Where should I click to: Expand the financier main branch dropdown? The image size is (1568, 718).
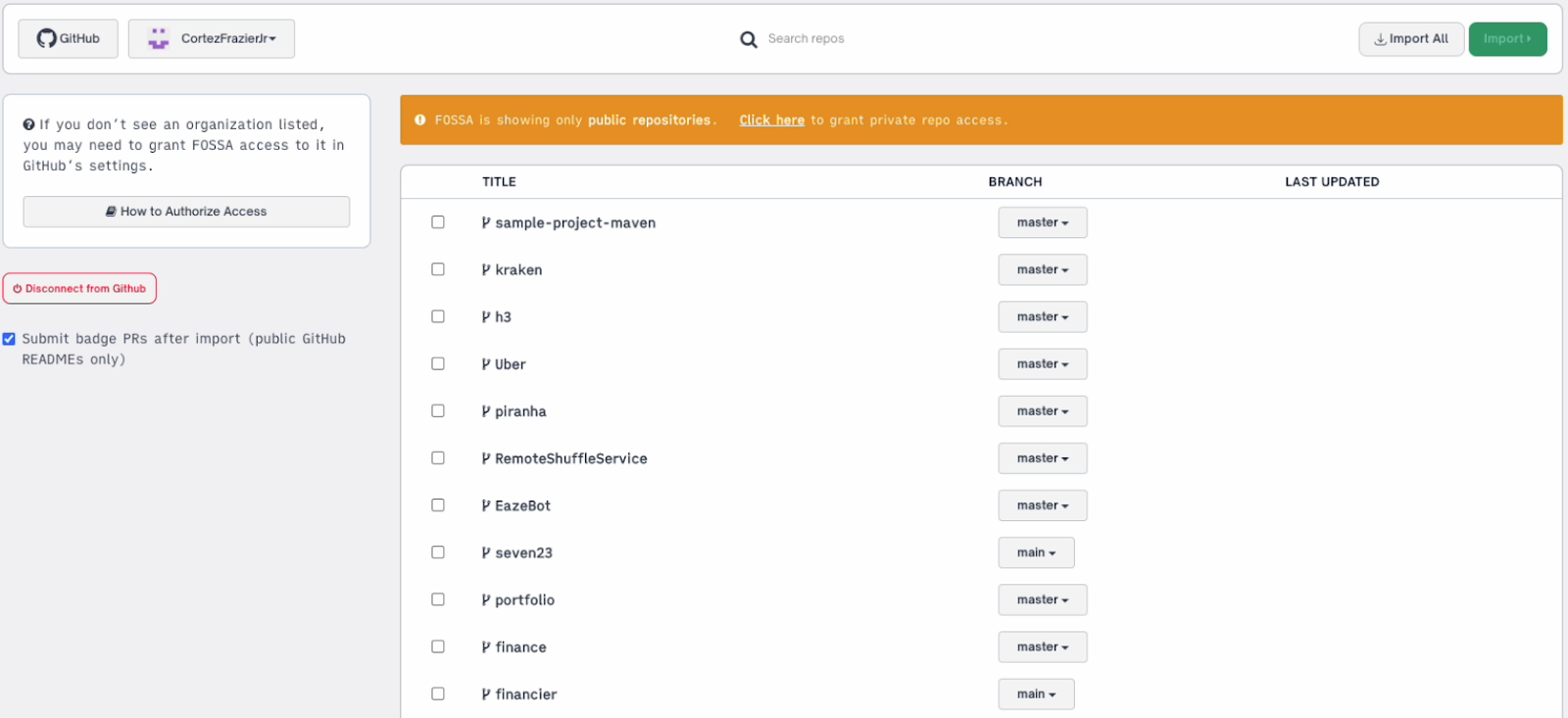click(1037, 694)
